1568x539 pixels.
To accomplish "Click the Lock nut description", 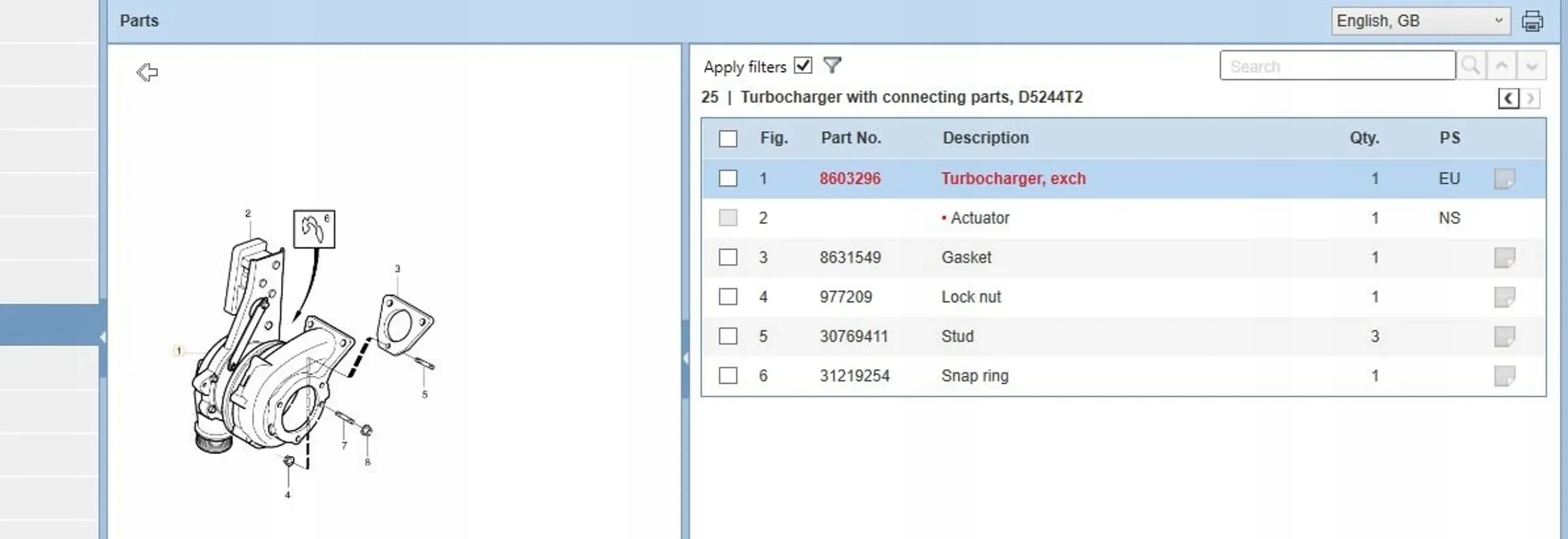I will [x=971, y=297].
